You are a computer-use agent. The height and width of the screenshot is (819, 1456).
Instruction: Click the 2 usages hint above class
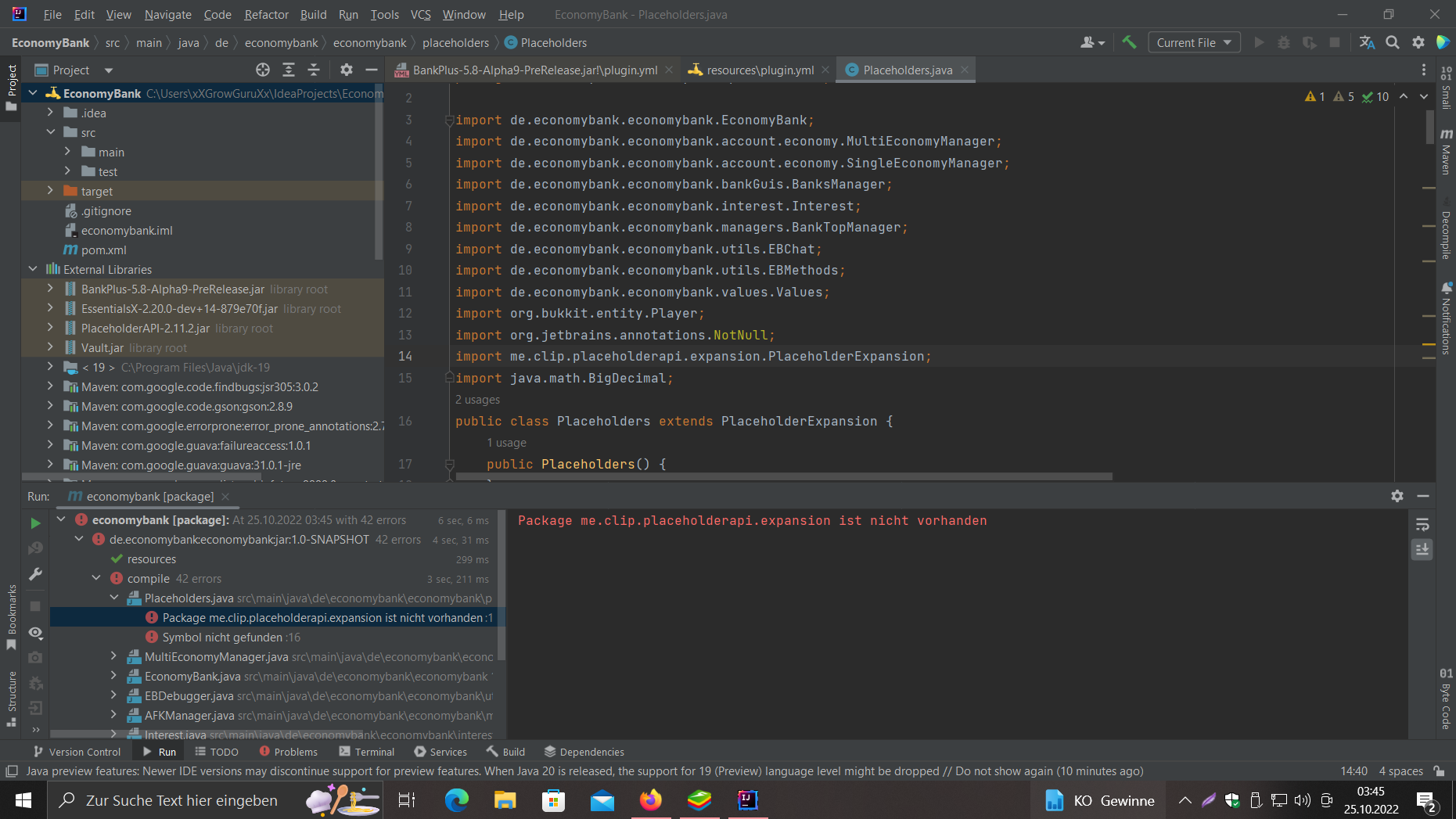(x=477, y=399)
